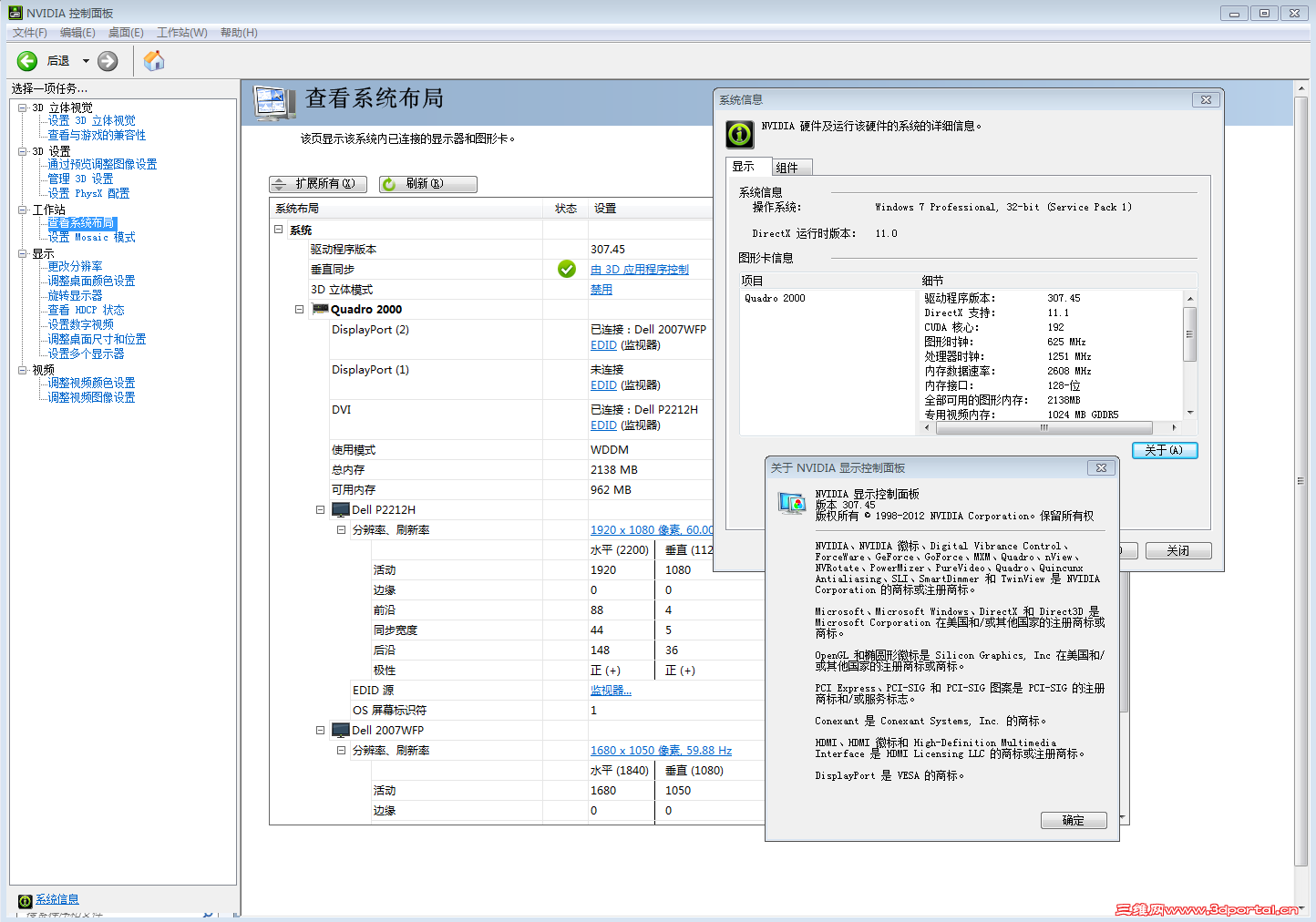Collapse the Quadro 2000 group
Image resolution: width=1316 pixels, height=922 pixels.
pyautogui.click(x=299, y=310)
